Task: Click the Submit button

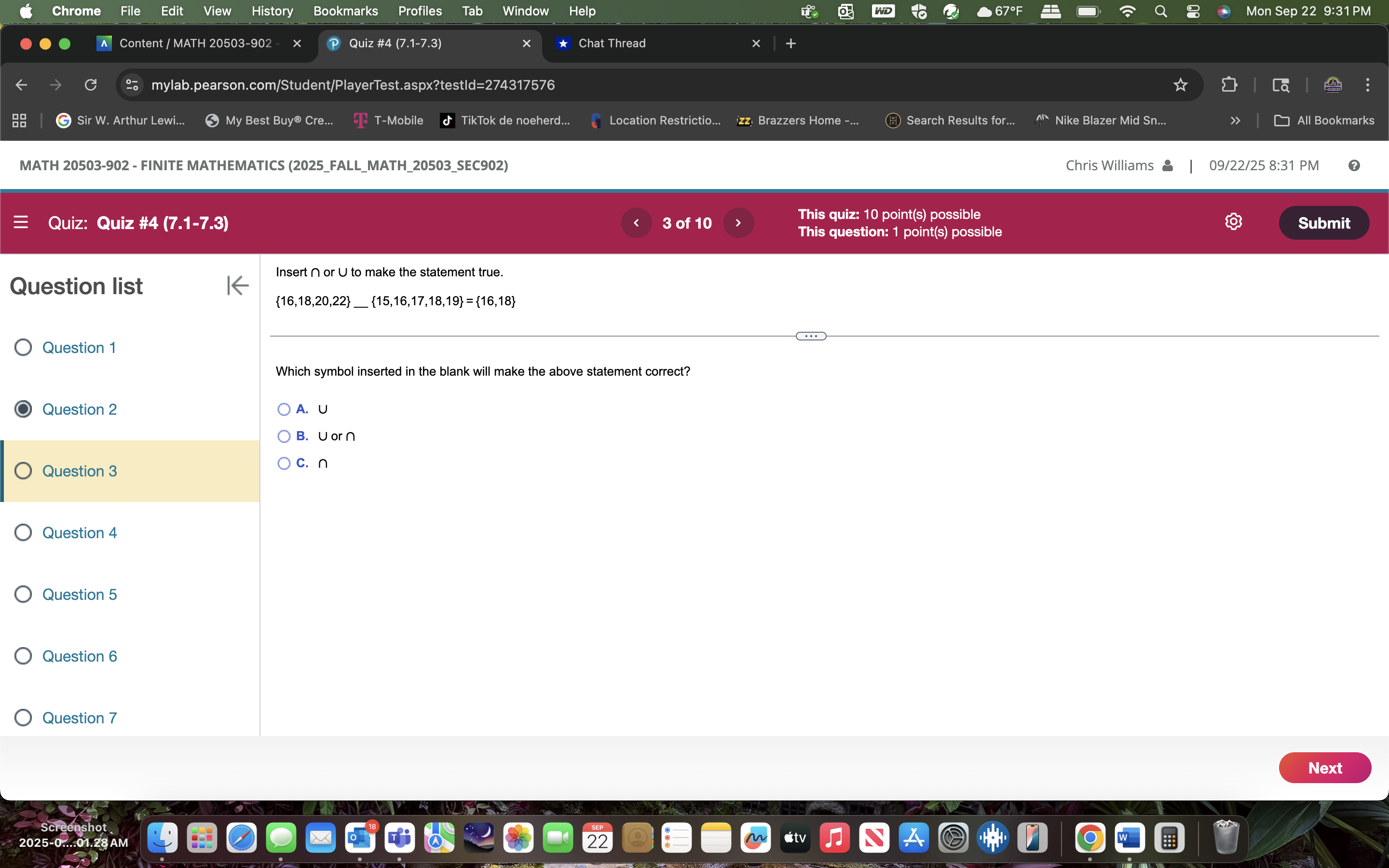Action: point(1323,223)
